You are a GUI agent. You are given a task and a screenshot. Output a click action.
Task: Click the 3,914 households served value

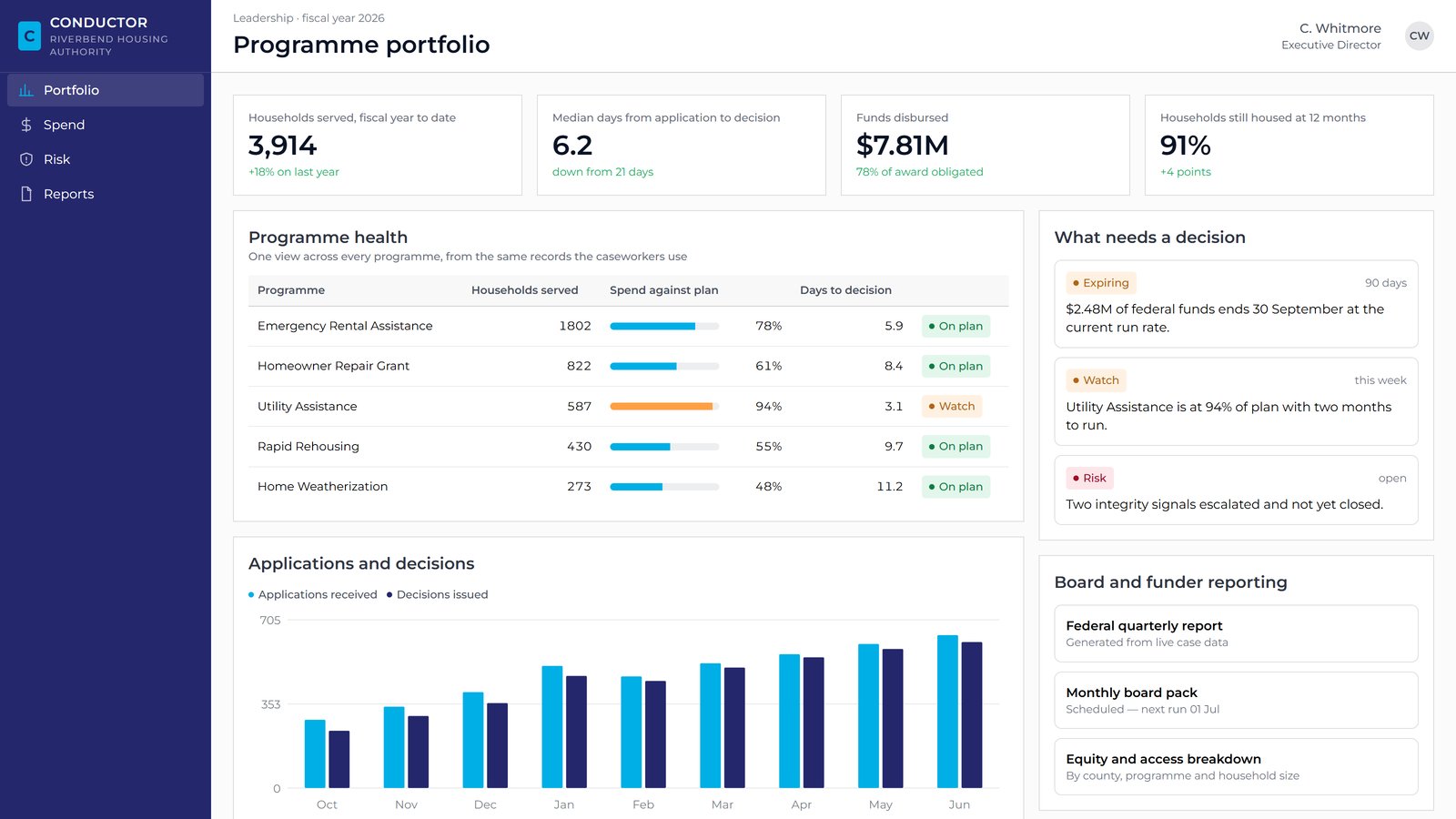click(283, 146)
